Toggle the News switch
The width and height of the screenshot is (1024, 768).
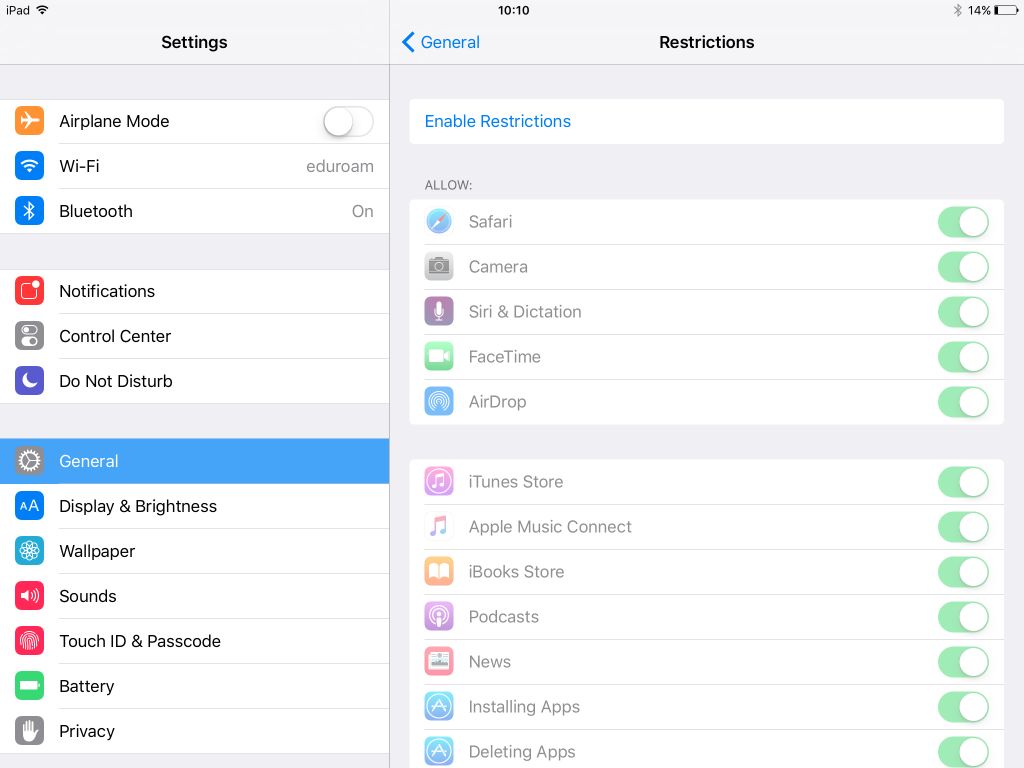[x=963, y=662]
